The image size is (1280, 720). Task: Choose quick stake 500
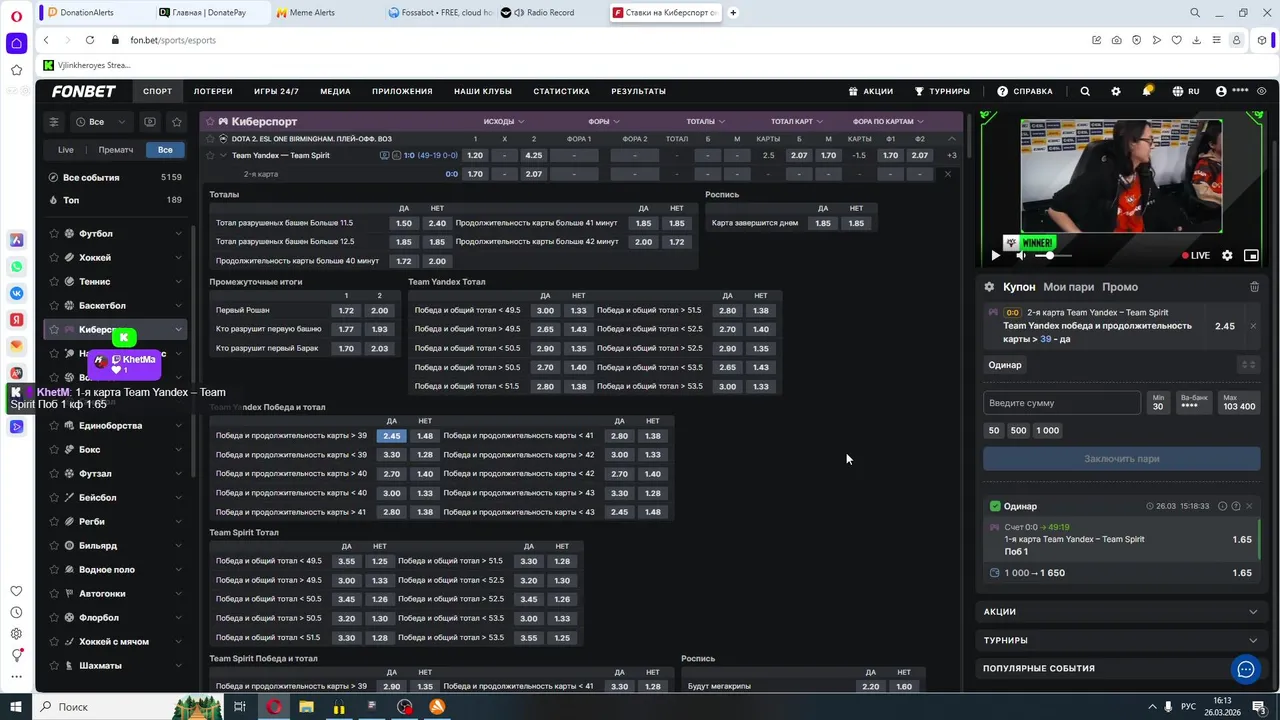click(1018, 430)
